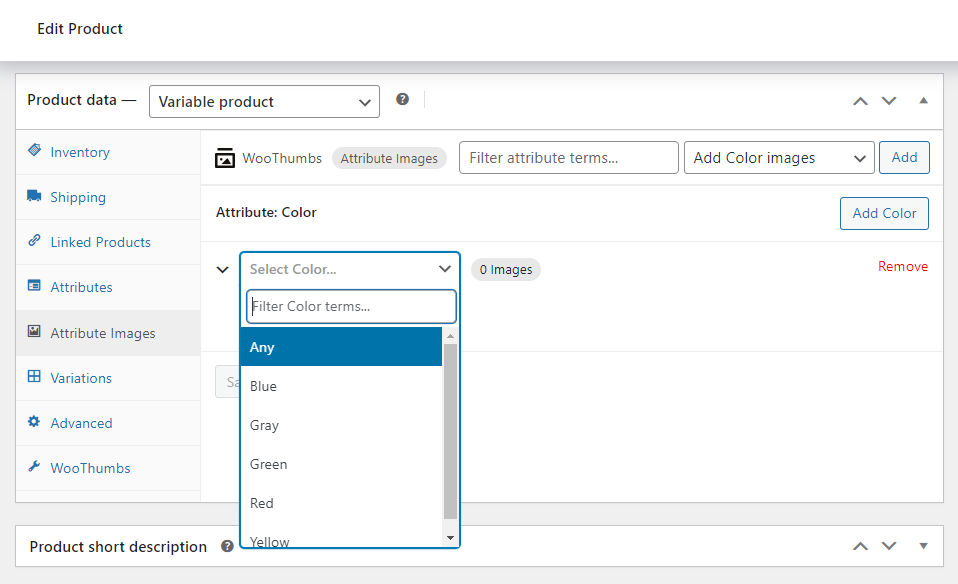Open the Variable product type dropdown
The image size is (958, 584).
[264, 101]
